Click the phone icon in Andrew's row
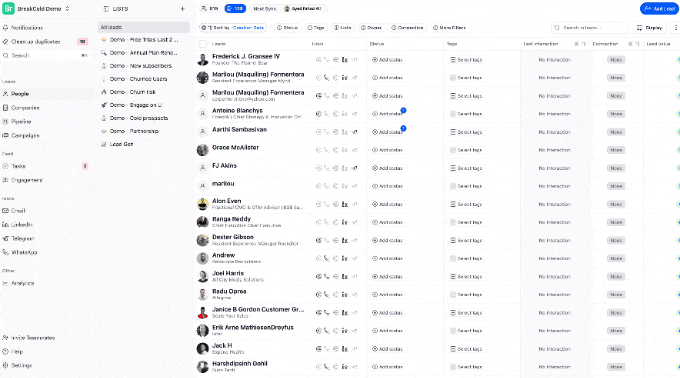This screenshot has width=680, height=378. pyautogui.click(x=327, y=258)
